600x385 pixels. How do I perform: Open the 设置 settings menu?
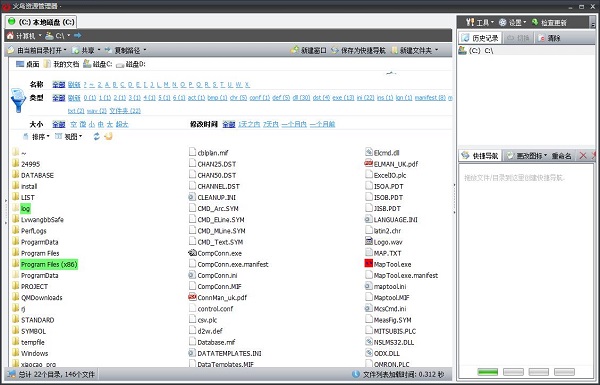point(513,23)
